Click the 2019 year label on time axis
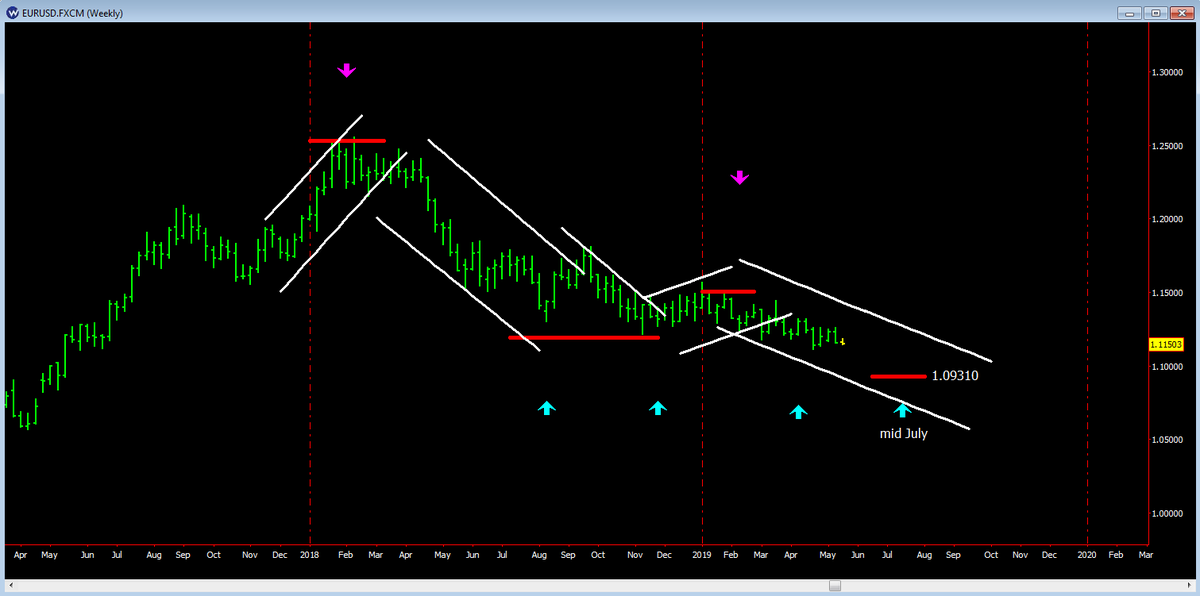This screenshot has height=596, width=1200. 702,553
